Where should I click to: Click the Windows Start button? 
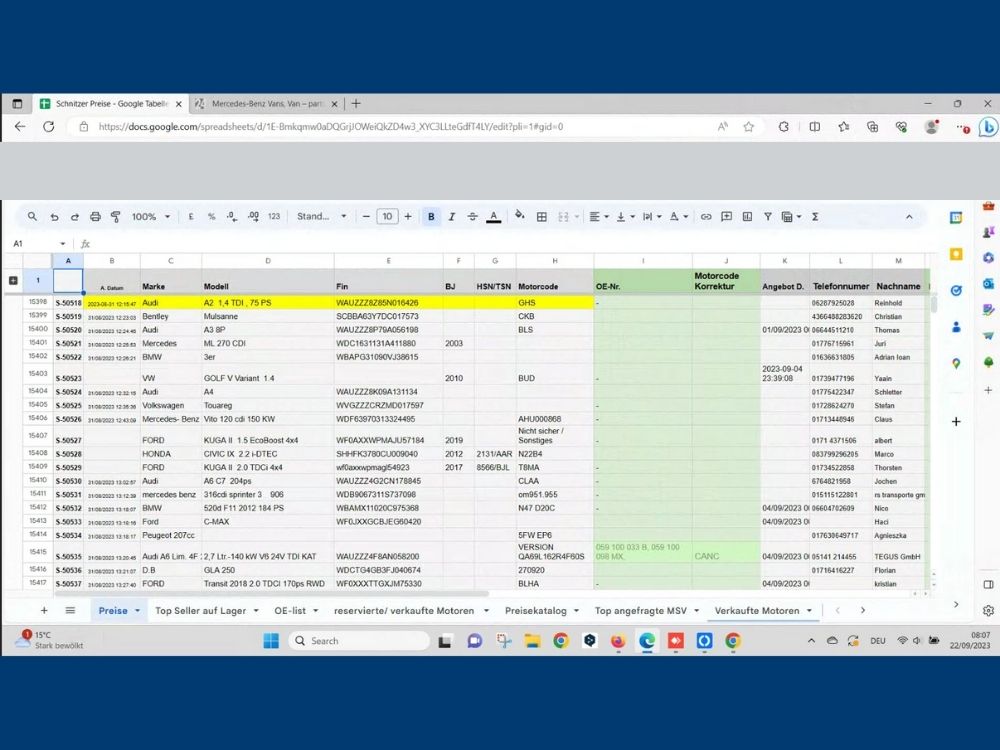point(271,640)
